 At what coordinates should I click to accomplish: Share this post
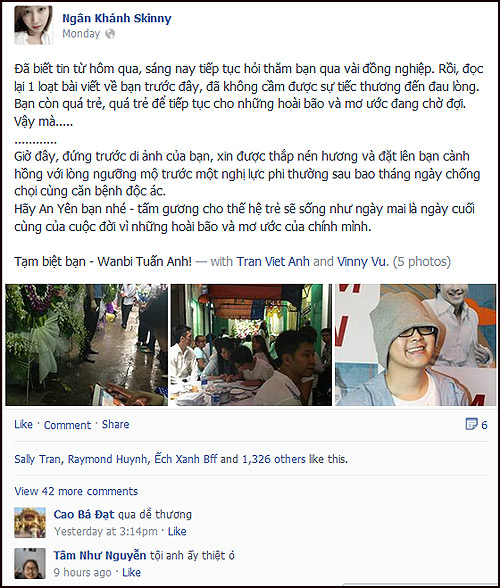[x=116, y=424]
